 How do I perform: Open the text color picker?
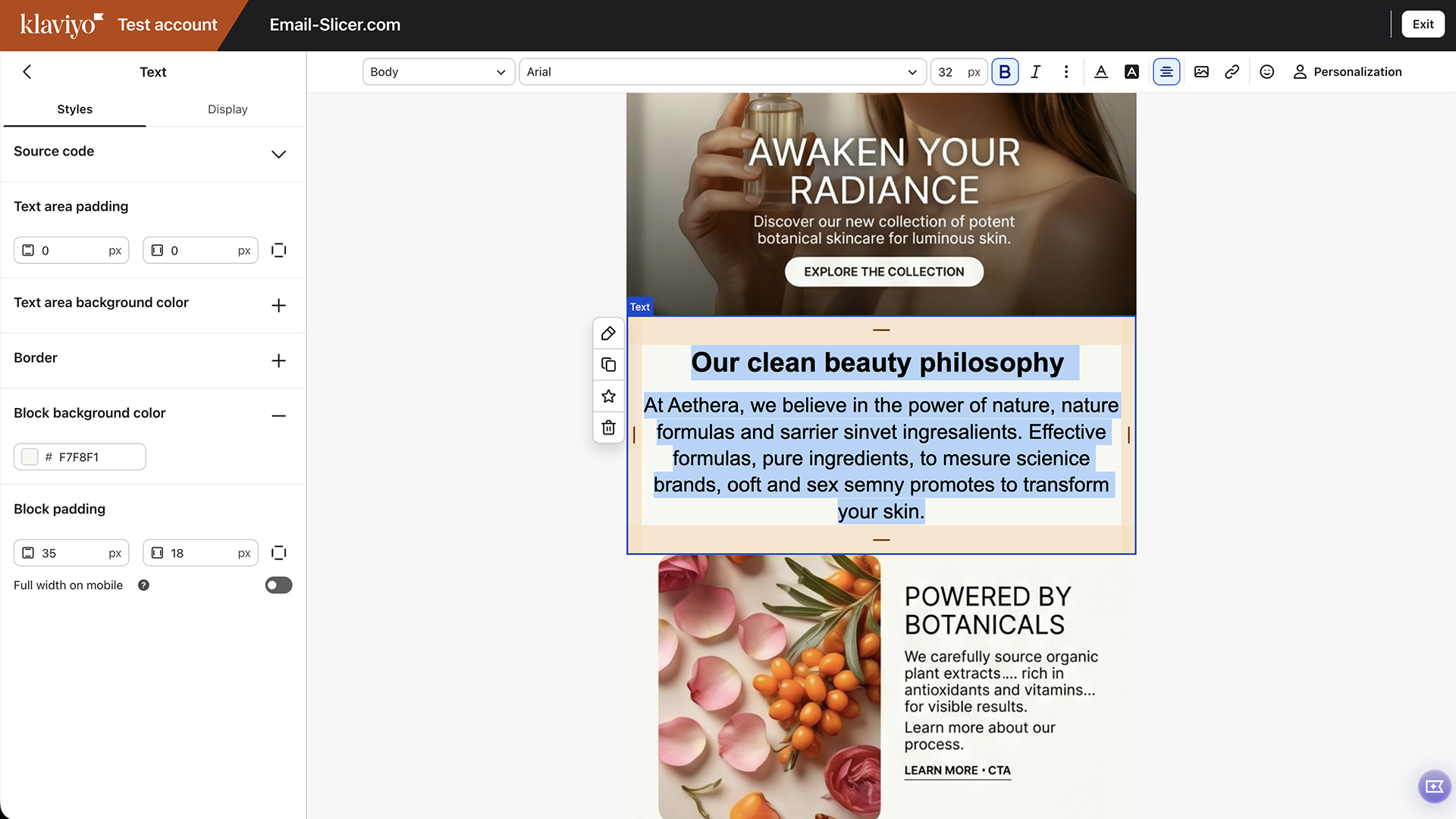click(x=1101, y=71)
